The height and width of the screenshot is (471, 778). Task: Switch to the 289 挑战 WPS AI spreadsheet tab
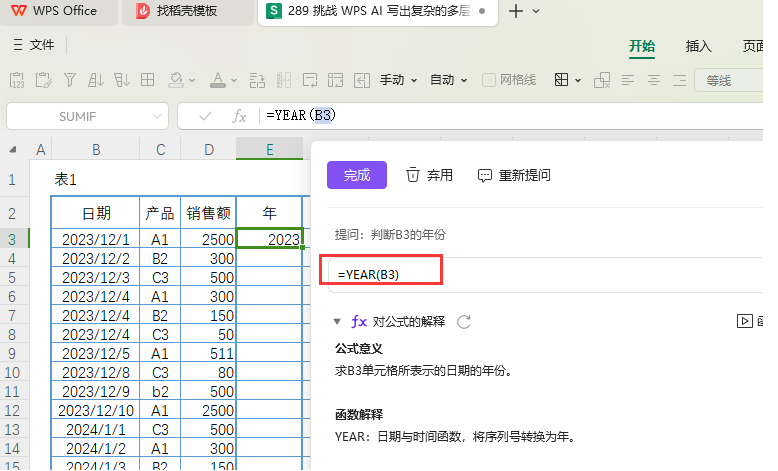(377, 11)
